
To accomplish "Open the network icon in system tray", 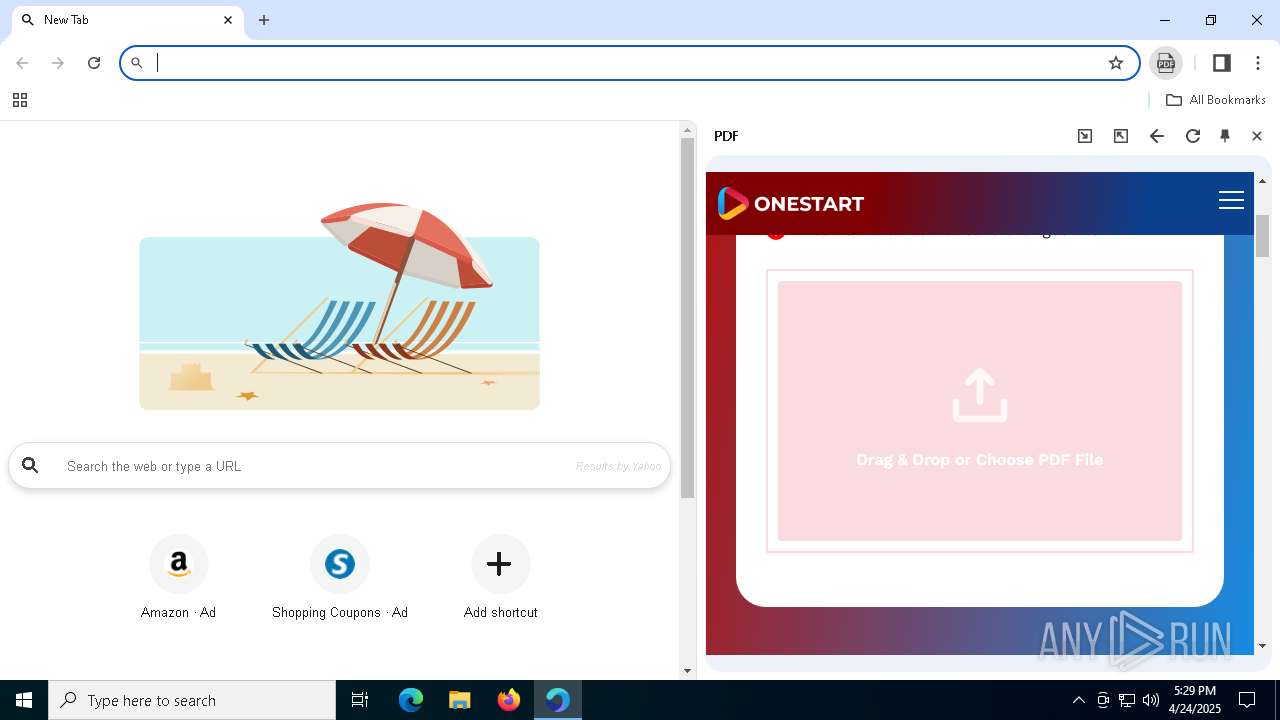I will [x=1127, y=700].
